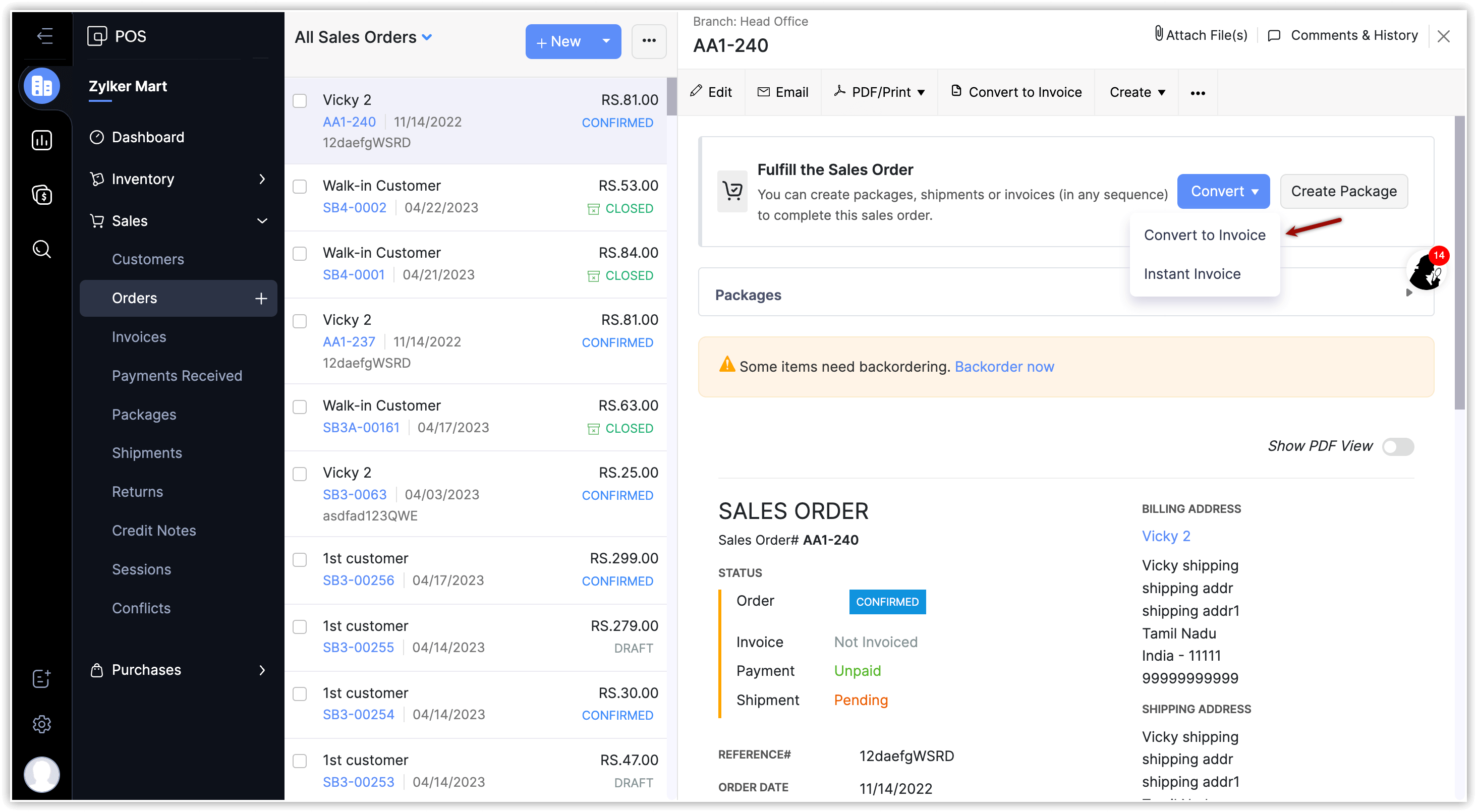Open Payments Received in the sidebar
Screen dimensions: 1477x812
point(177,376)
